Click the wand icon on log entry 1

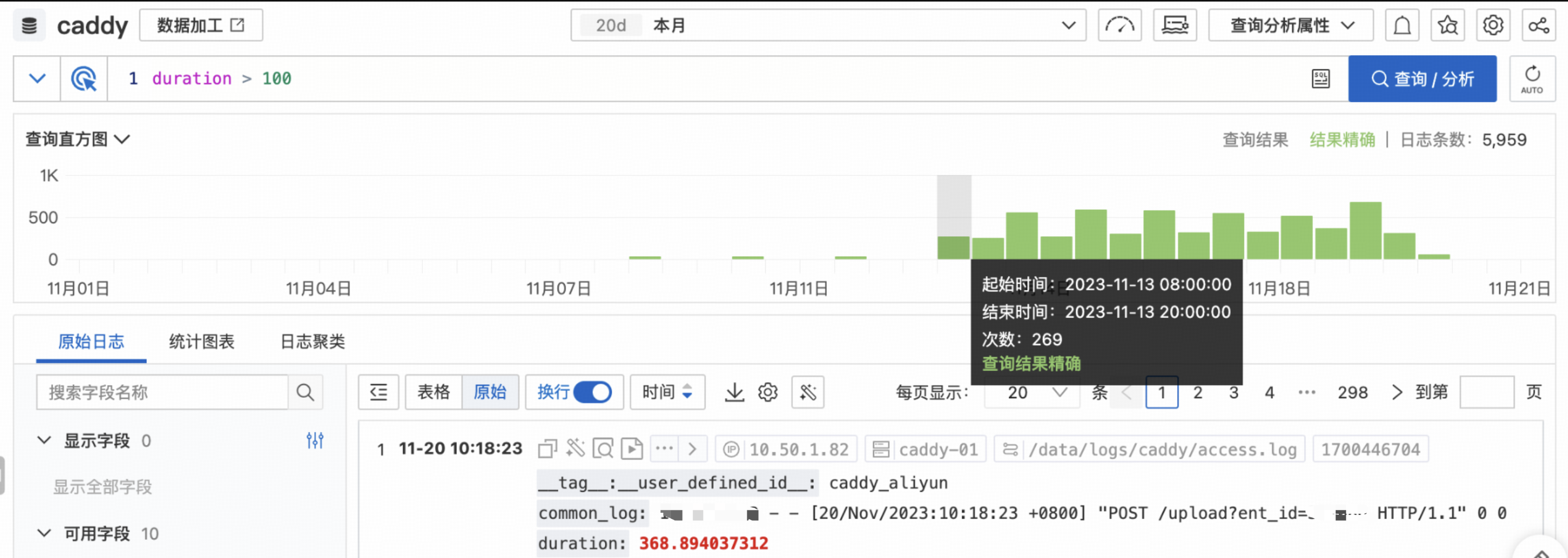click(575, 449)
